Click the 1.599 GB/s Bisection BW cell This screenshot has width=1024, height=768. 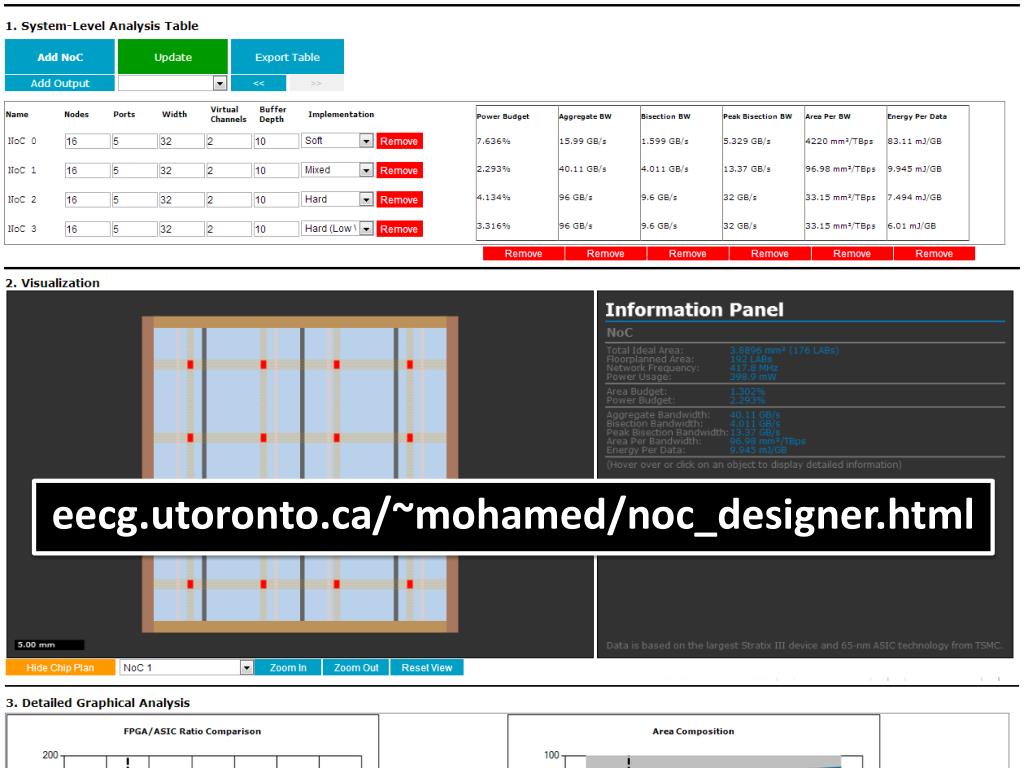(665, 141)
